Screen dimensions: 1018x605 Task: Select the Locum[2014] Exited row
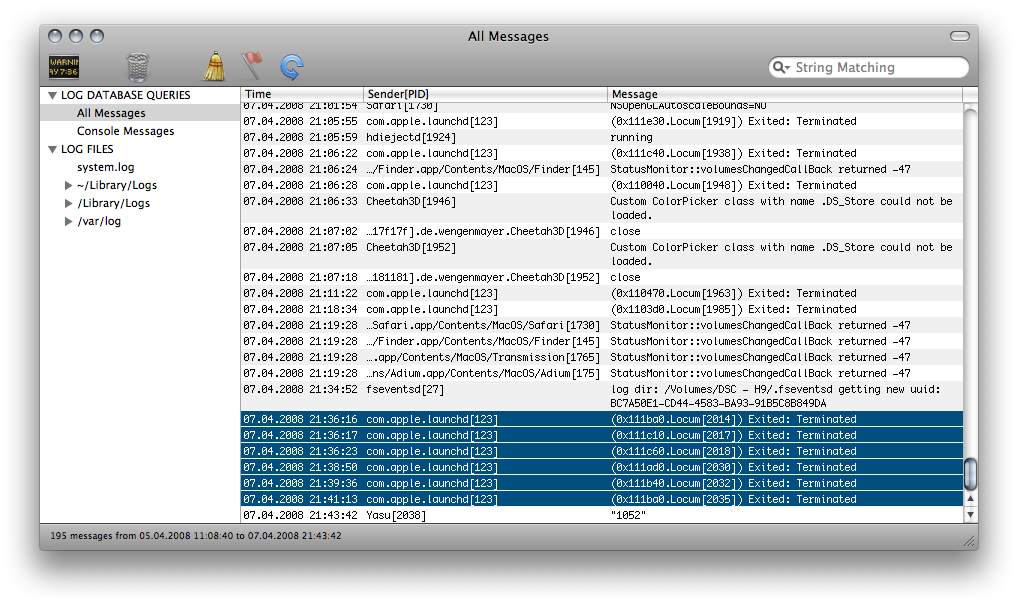pyautogui.click(x=602, y=419)
